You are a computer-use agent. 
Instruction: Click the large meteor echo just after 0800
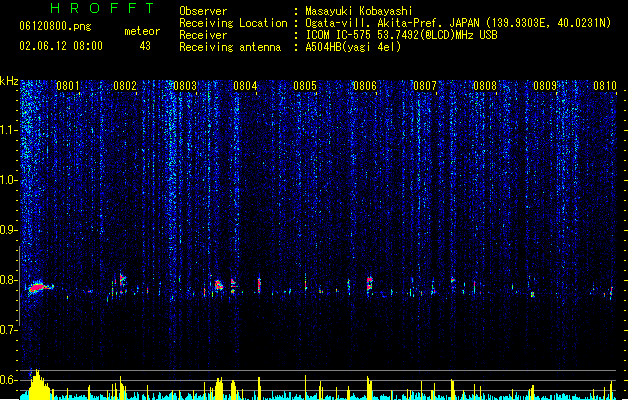pos(39,287)
